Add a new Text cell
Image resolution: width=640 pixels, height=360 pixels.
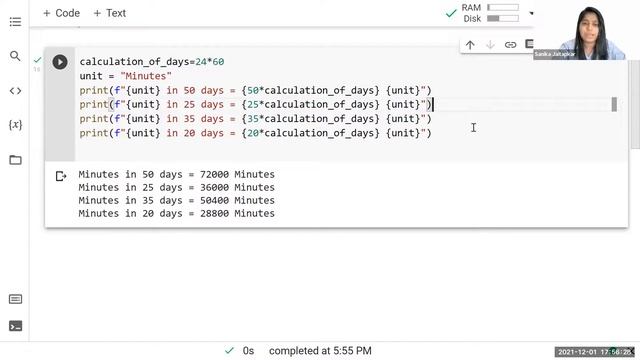click(109, 13)
